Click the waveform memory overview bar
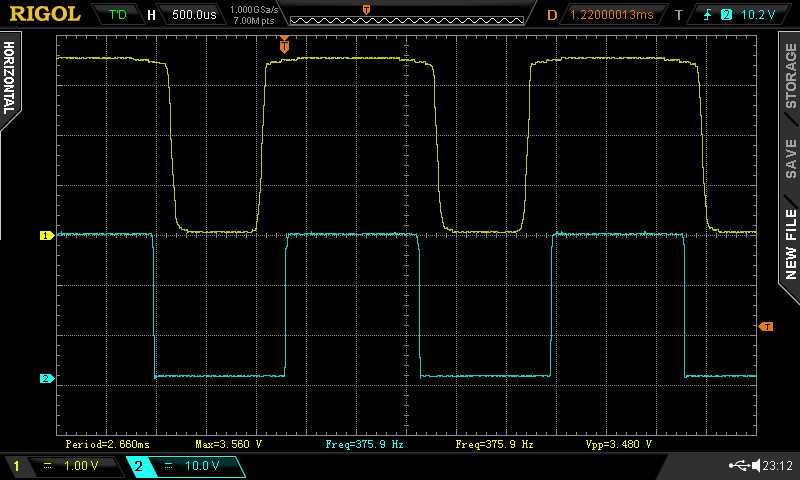Image resolution: width=800 pixels, height=480 pixels. point(407,20)
